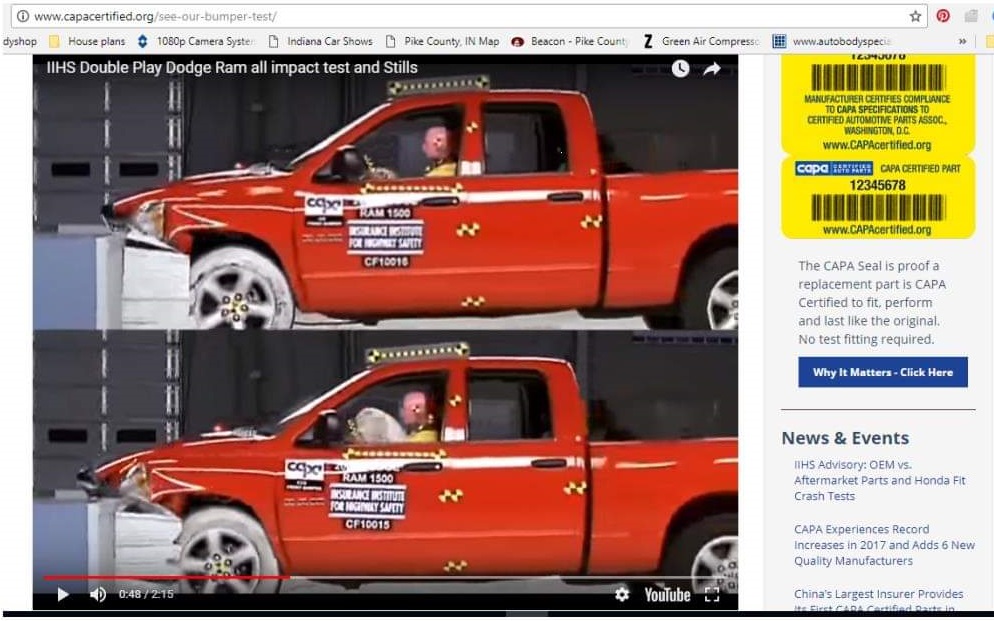
Task: Open video settings gear
Action: (x=622, y=594)
